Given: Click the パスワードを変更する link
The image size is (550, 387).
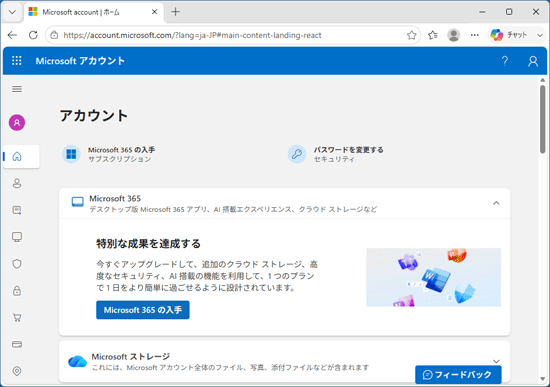Looking at the screenshot, I should [348, 150].
